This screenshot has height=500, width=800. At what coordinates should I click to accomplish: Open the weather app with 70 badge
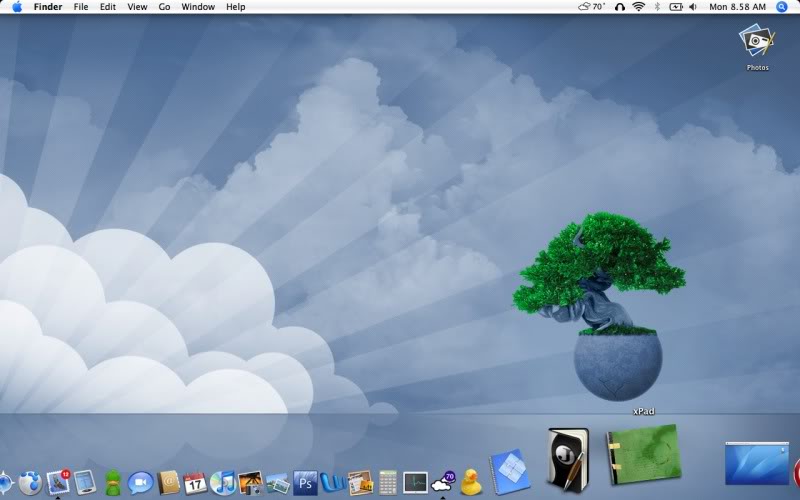click(443, 483)
